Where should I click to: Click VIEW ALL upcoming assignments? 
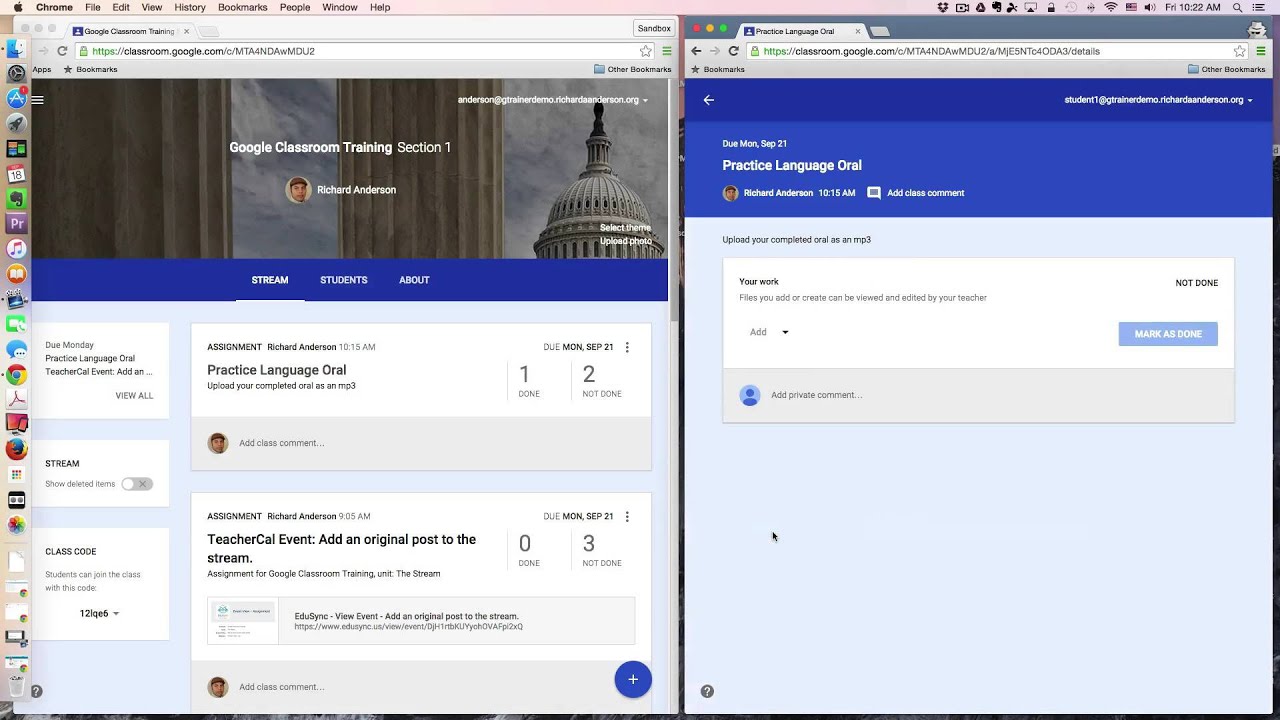(x=134, y=396)
